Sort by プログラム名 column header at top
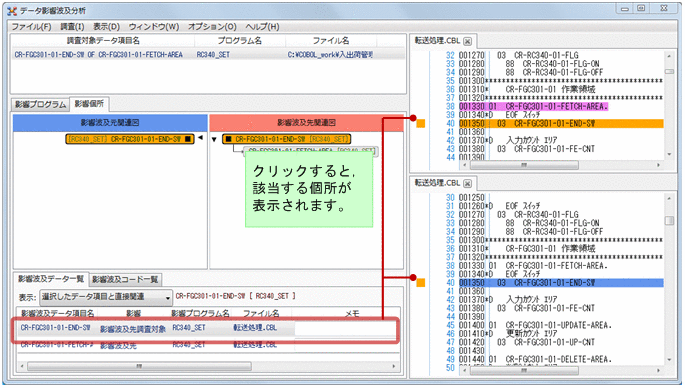 point(240,41)
